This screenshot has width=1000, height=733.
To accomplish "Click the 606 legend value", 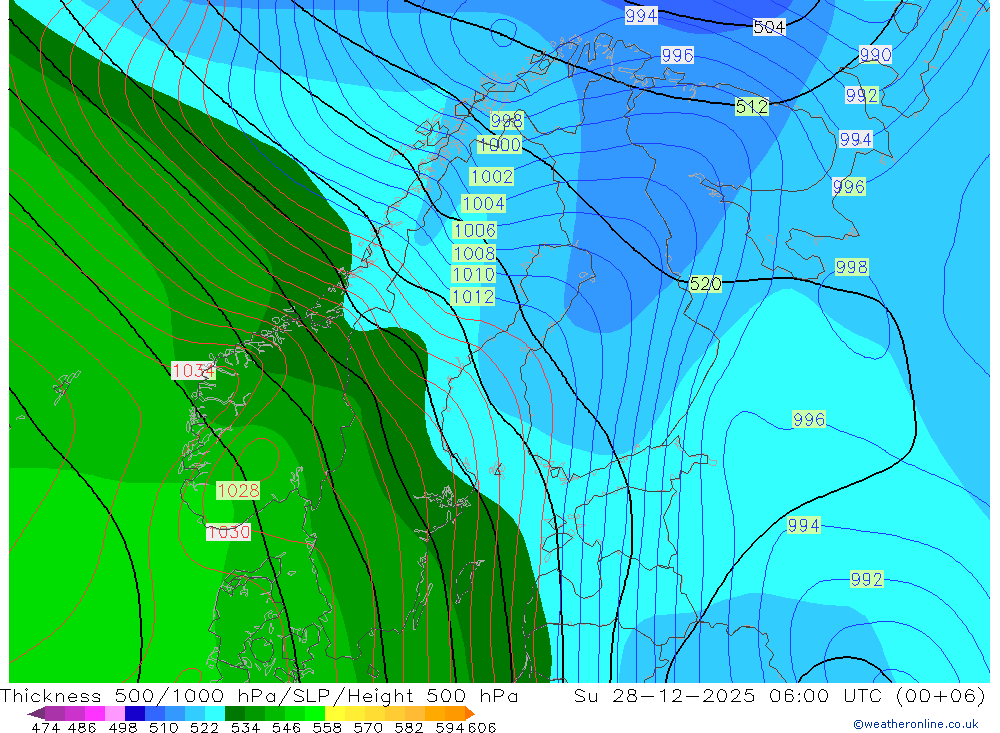I will [482, 727].
